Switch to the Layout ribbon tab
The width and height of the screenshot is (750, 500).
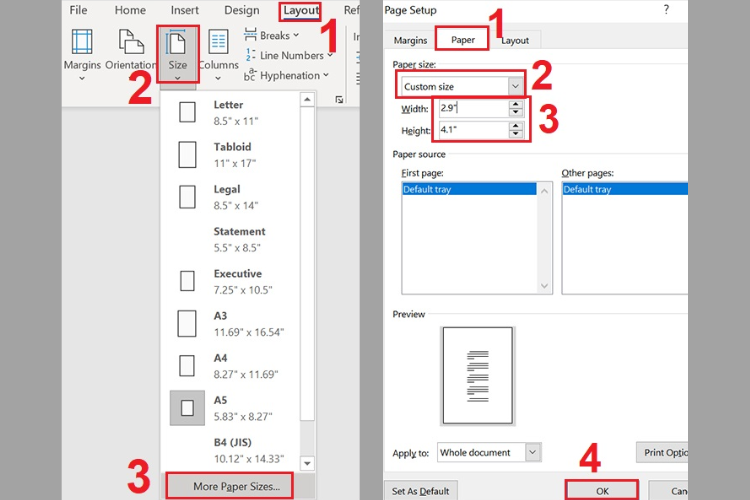tap(300, 11)
